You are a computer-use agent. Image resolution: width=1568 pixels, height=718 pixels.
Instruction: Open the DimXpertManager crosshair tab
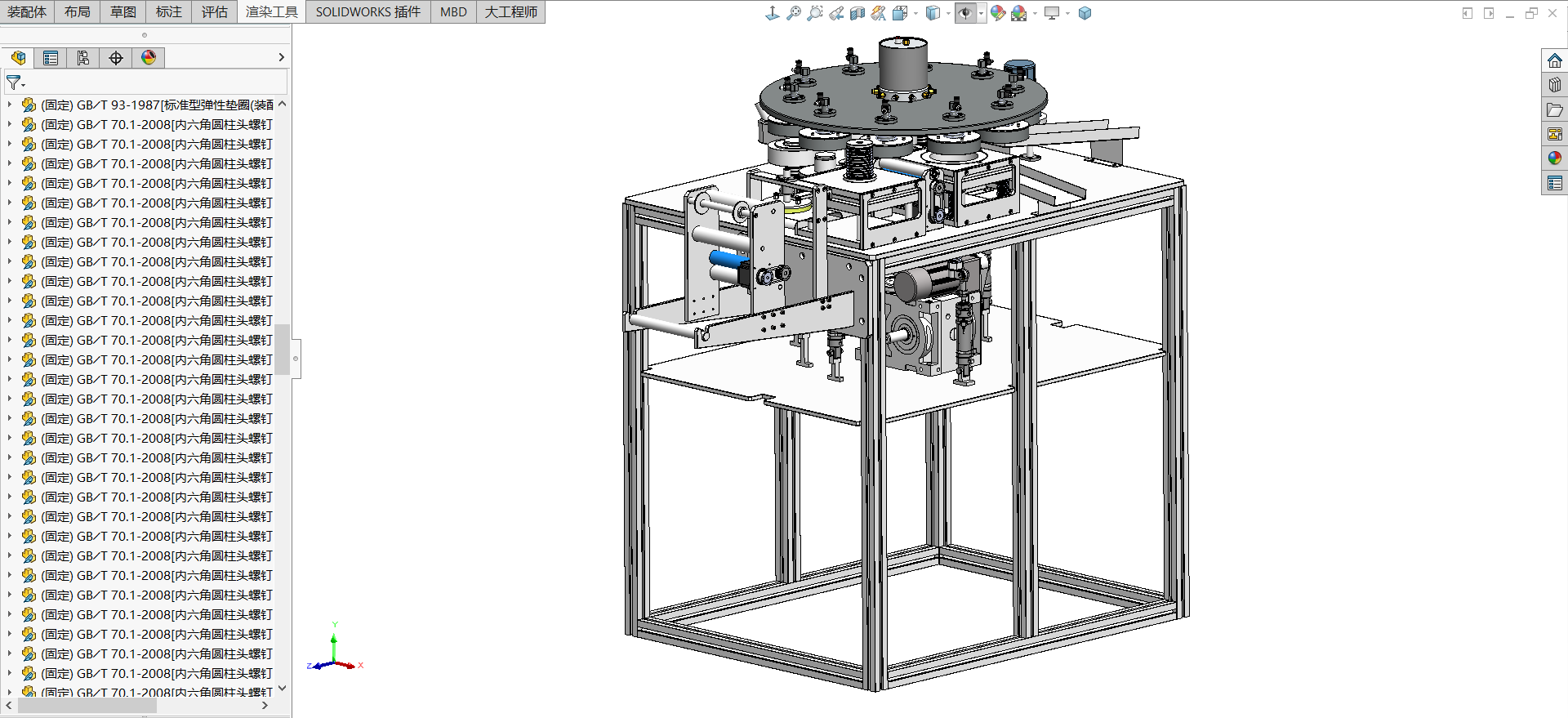point(116,58)
